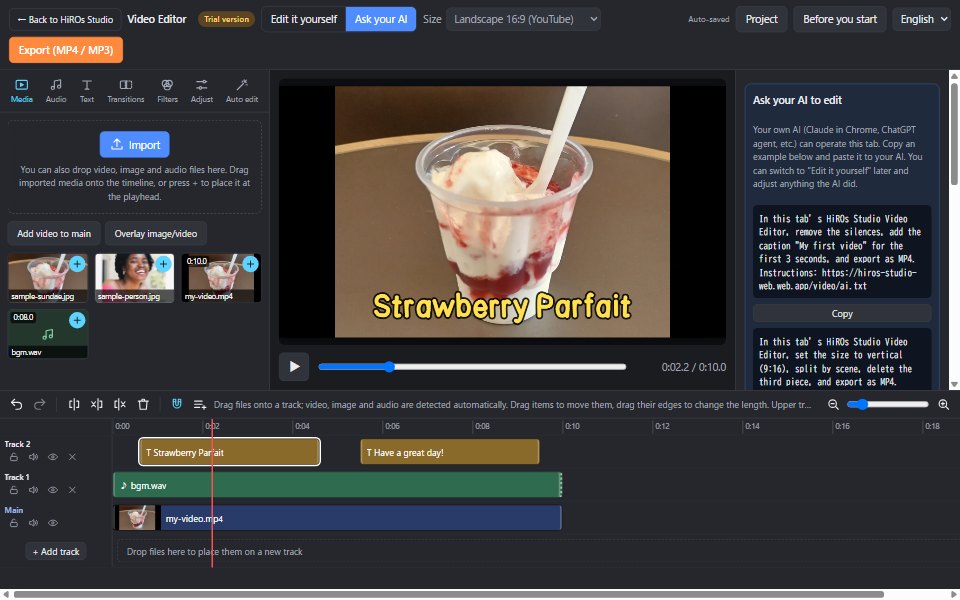960x600 pixels.
Task: Remove Track 2 with its X icon
Action: 72,457
